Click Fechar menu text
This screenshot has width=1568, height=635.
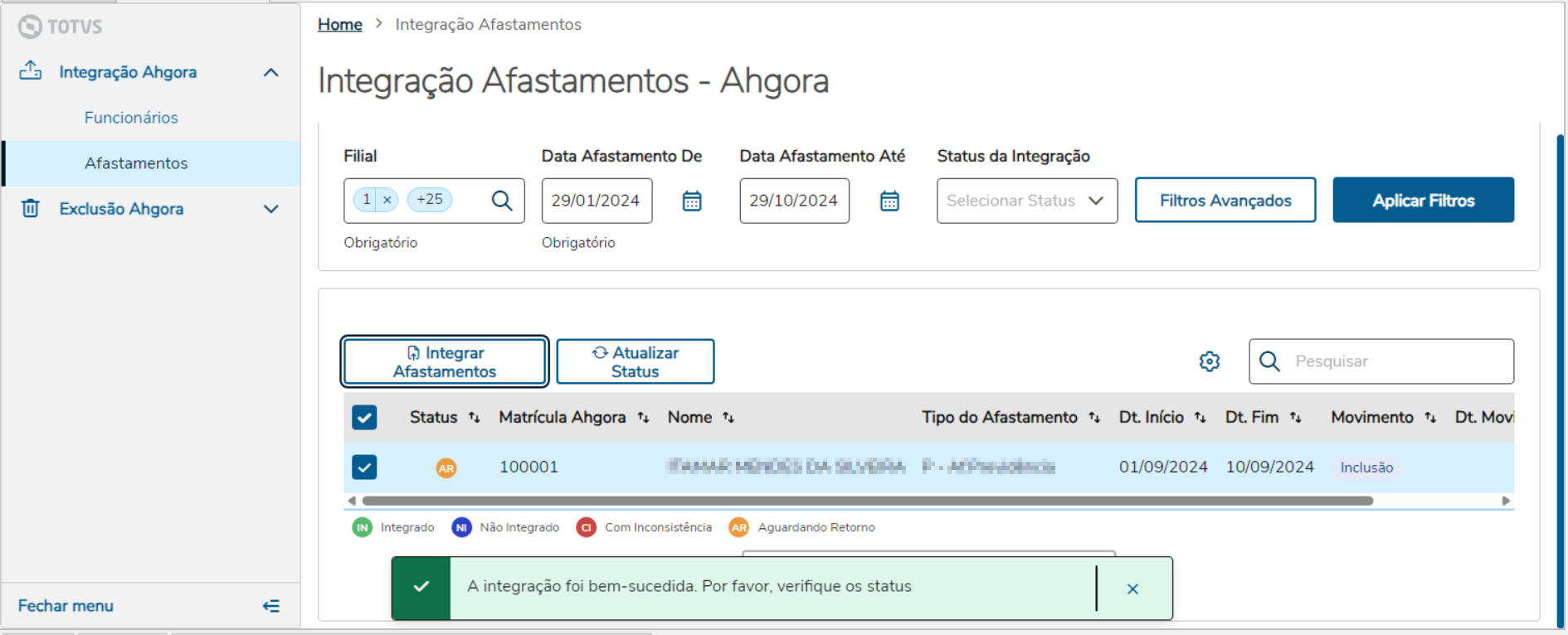[x=66, y=606]
